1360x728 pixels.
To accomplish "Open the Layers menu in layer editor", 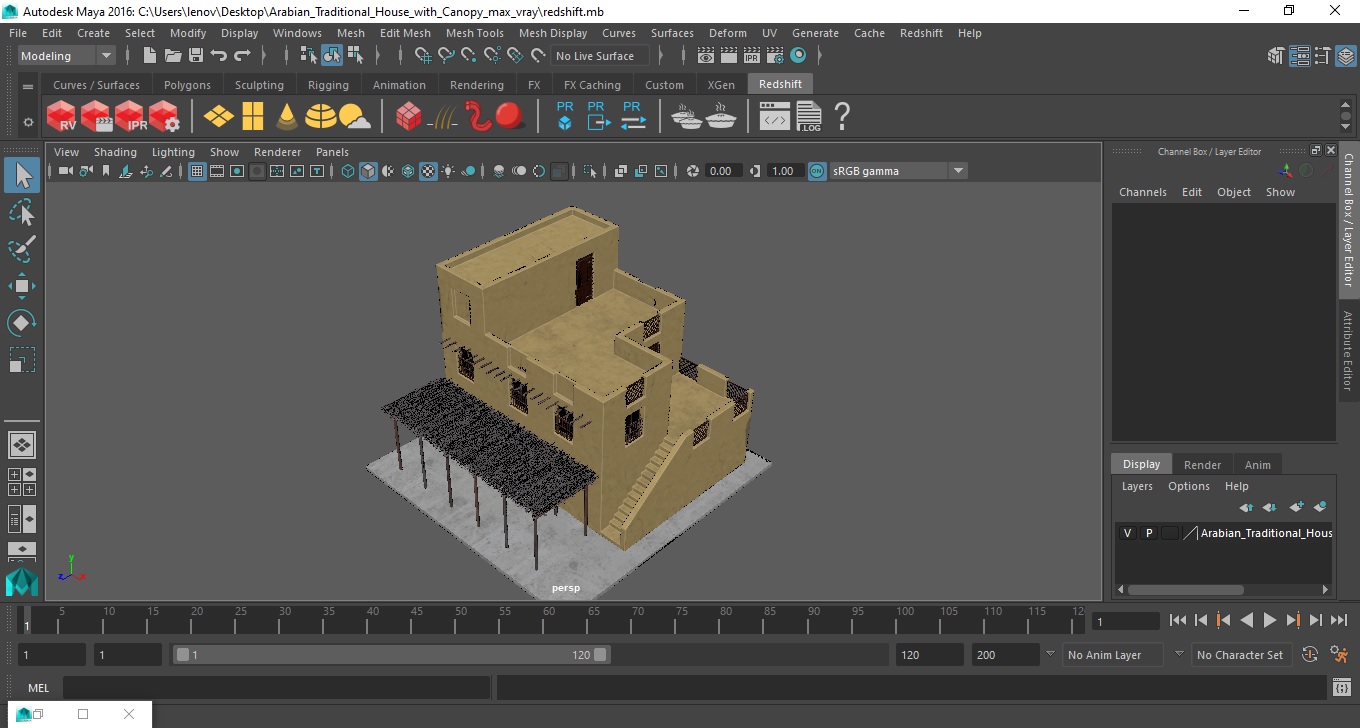I will (1137, 486).
